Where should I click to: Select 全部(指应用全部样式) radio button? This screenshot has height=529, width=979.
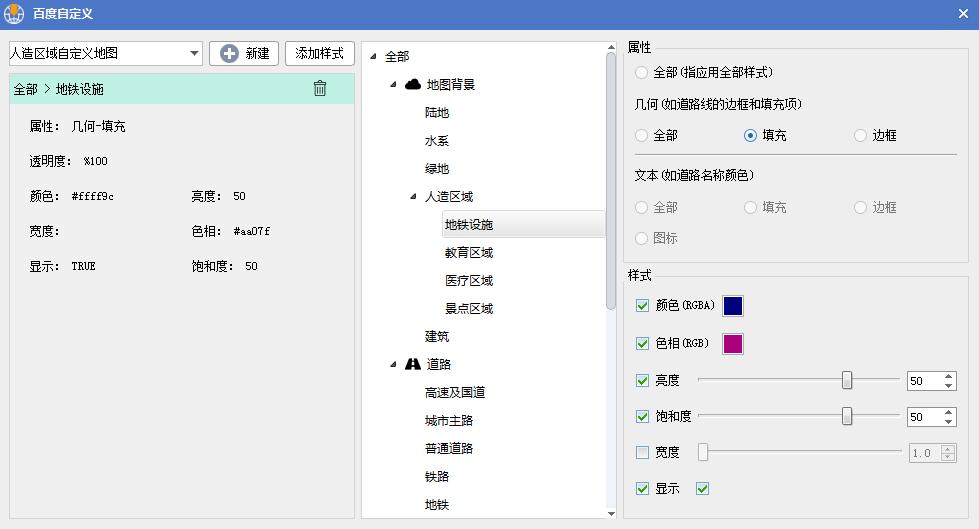[x=641, y=72]
